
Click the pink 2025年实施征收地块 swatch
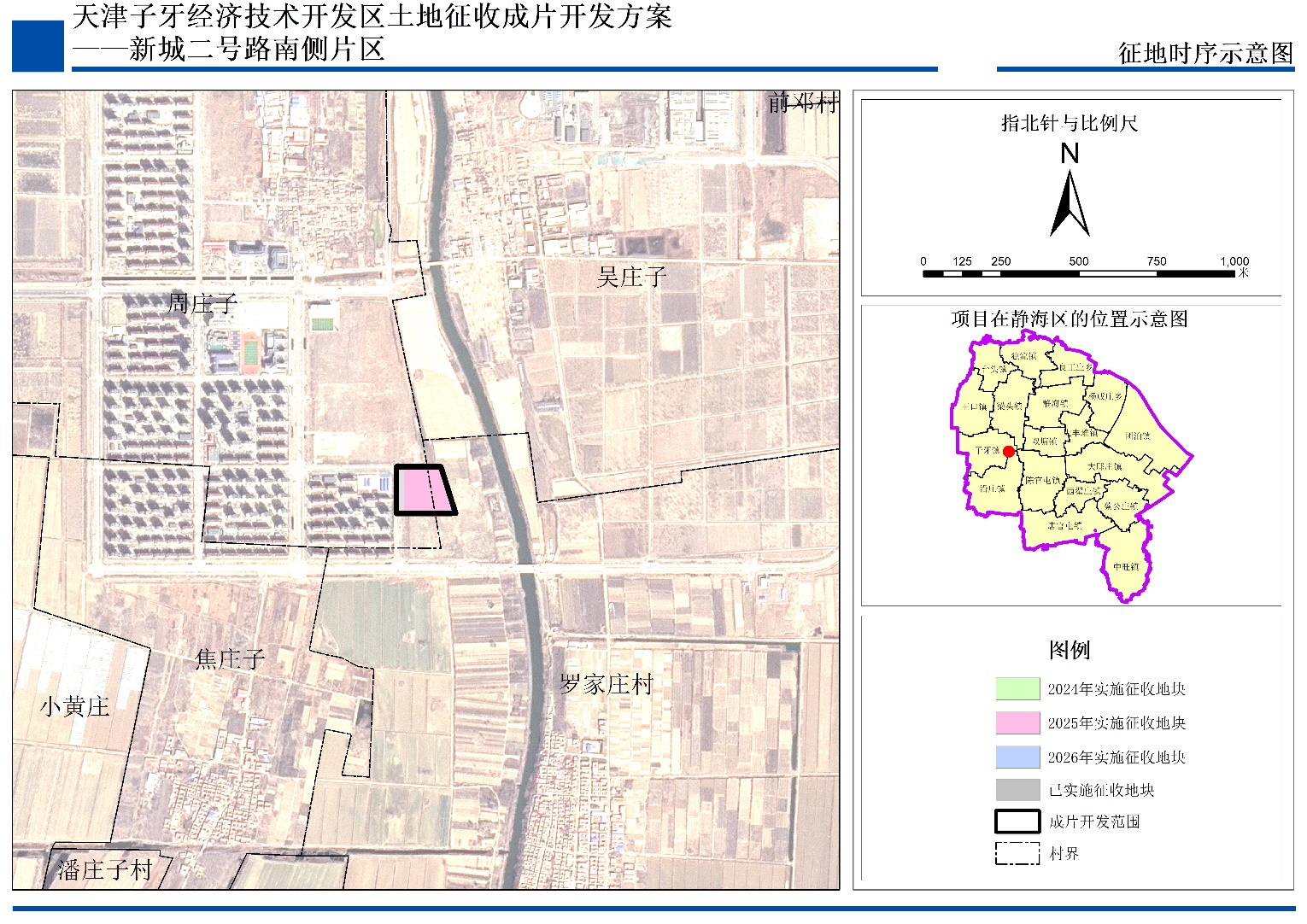1017,722
